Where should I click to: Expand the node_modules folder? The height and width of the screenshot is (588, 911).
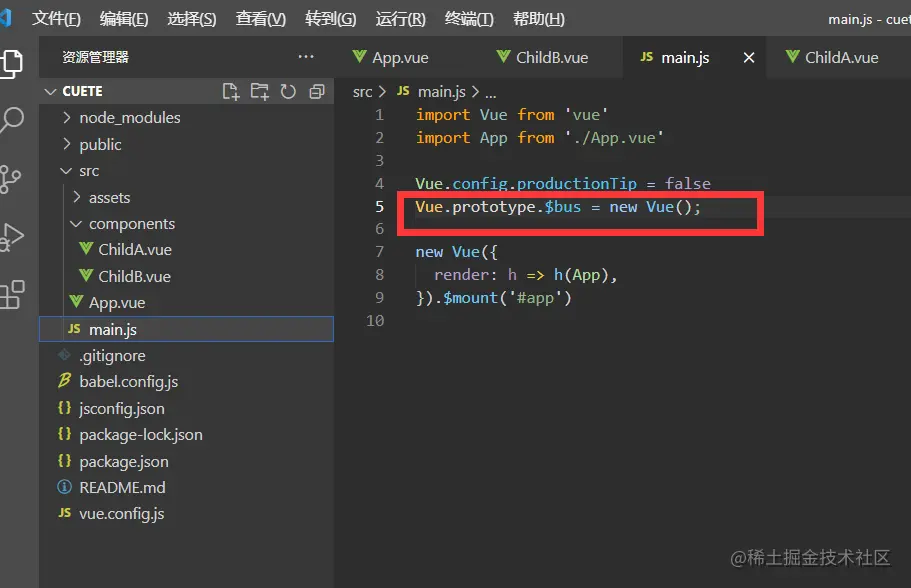click(x=67, y=117)
